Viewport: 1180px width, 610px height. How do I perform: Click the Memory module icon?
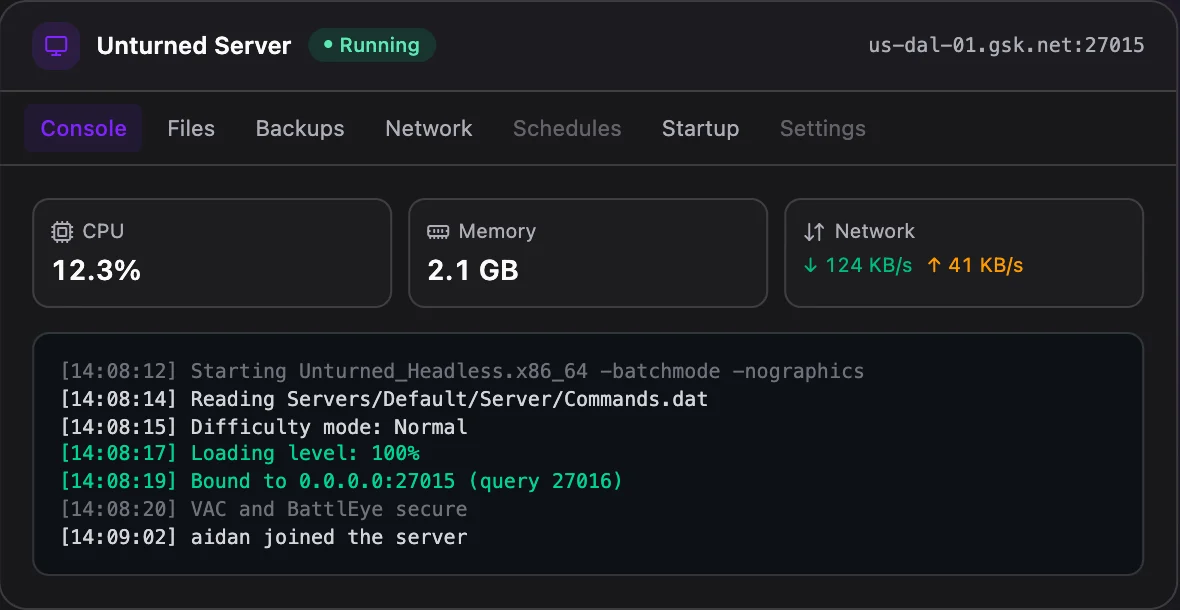438,232
